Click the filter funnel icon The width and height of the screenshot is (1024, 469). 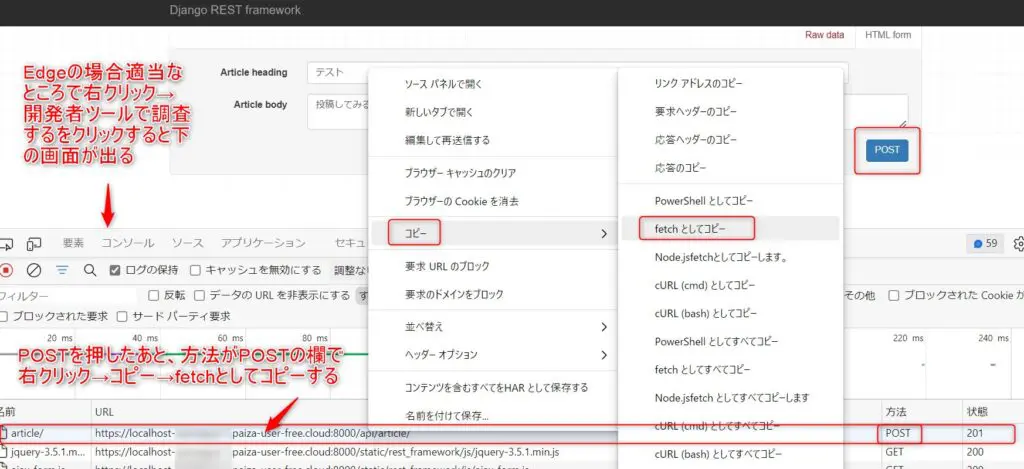click(x=63, y=270)
